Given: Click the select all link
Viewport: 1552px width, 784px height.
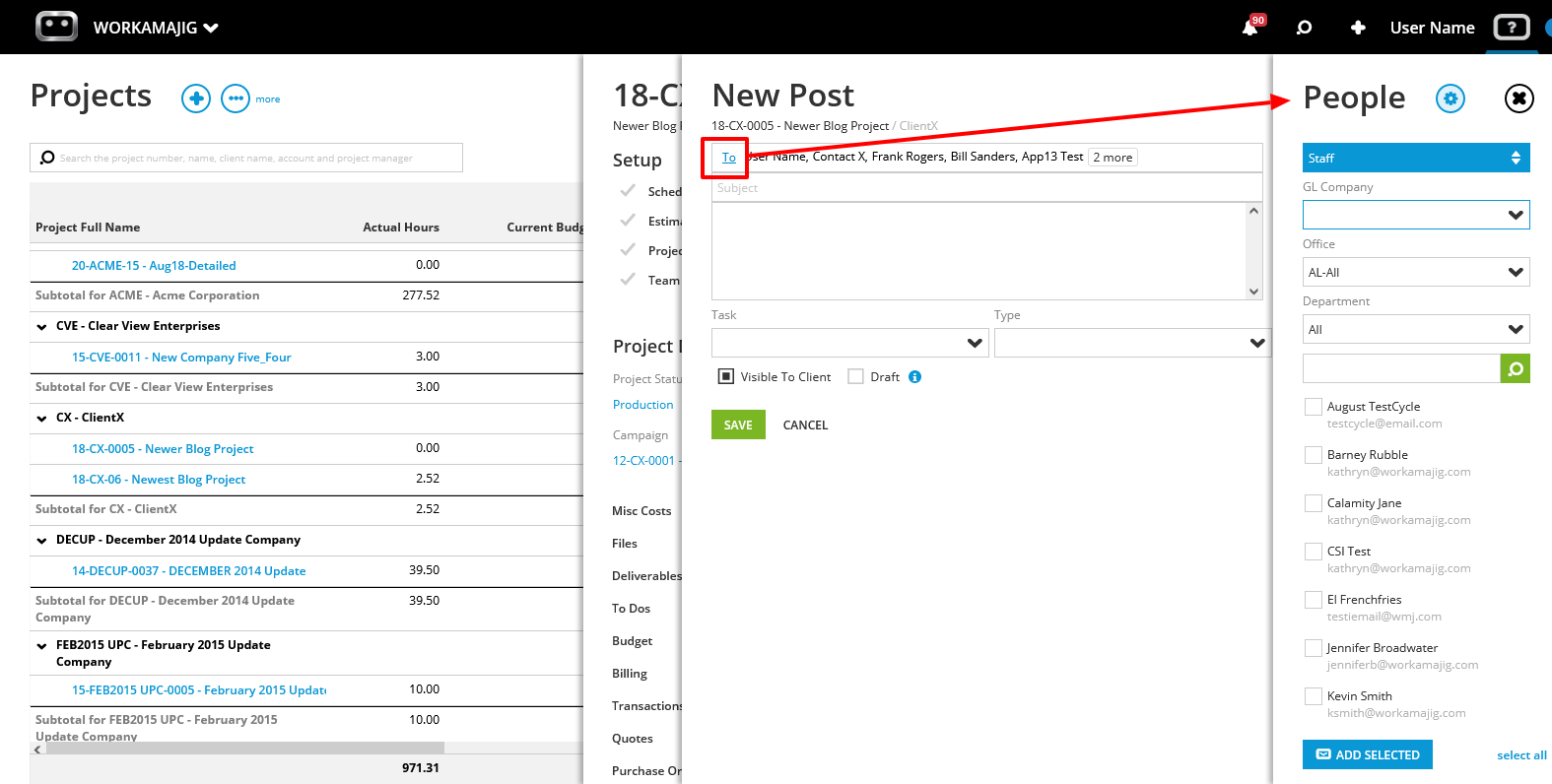Looking at the screenshot, I should (1521, 755).
